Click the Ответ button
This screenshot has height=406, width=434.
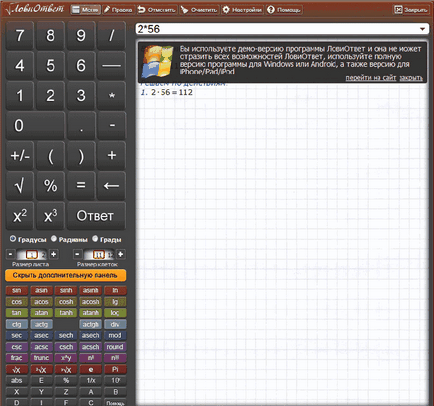(x=96, y=216)
